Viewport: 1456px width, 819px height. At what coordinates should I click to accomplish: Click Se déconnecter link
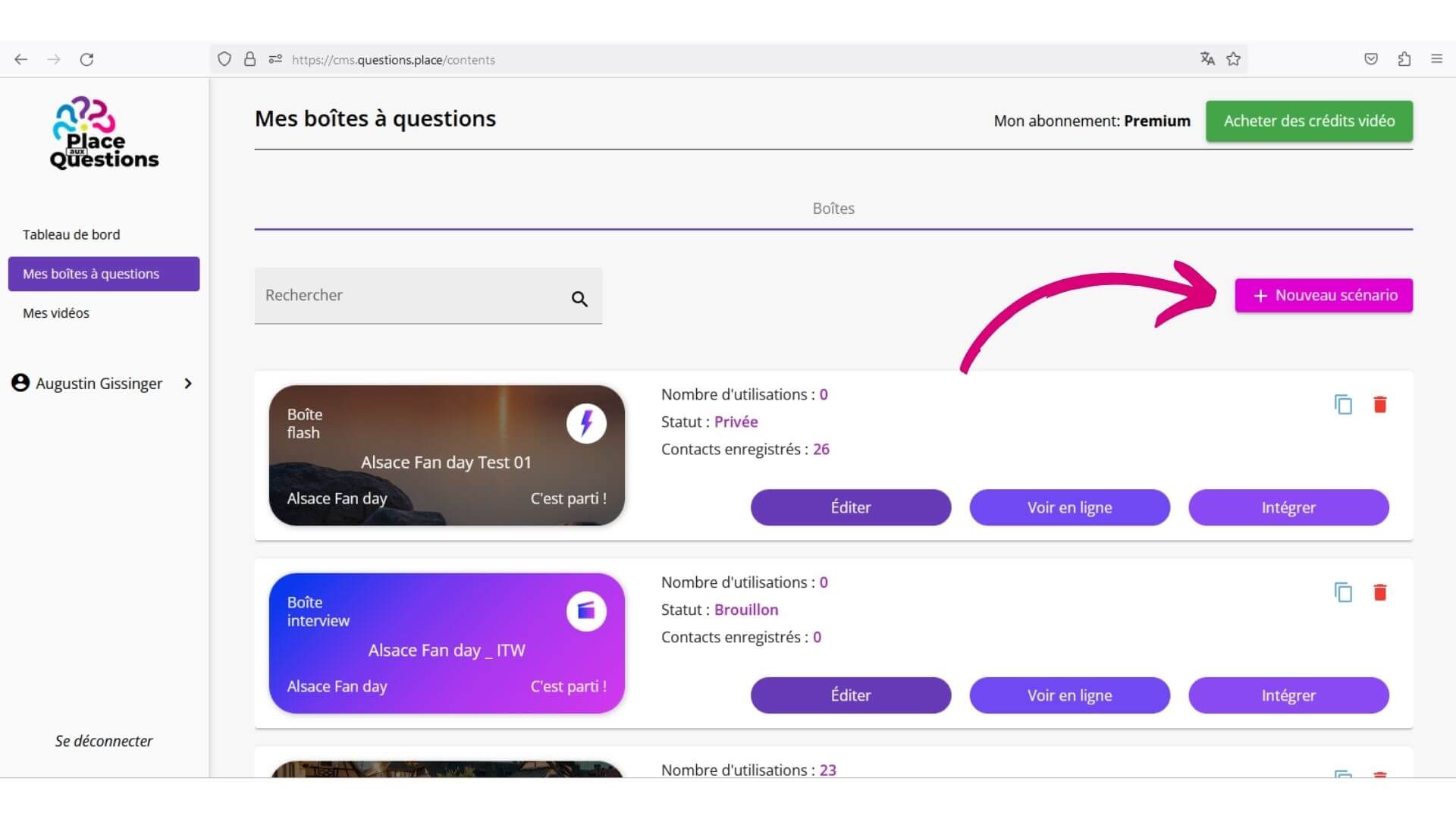pos(104,741)
